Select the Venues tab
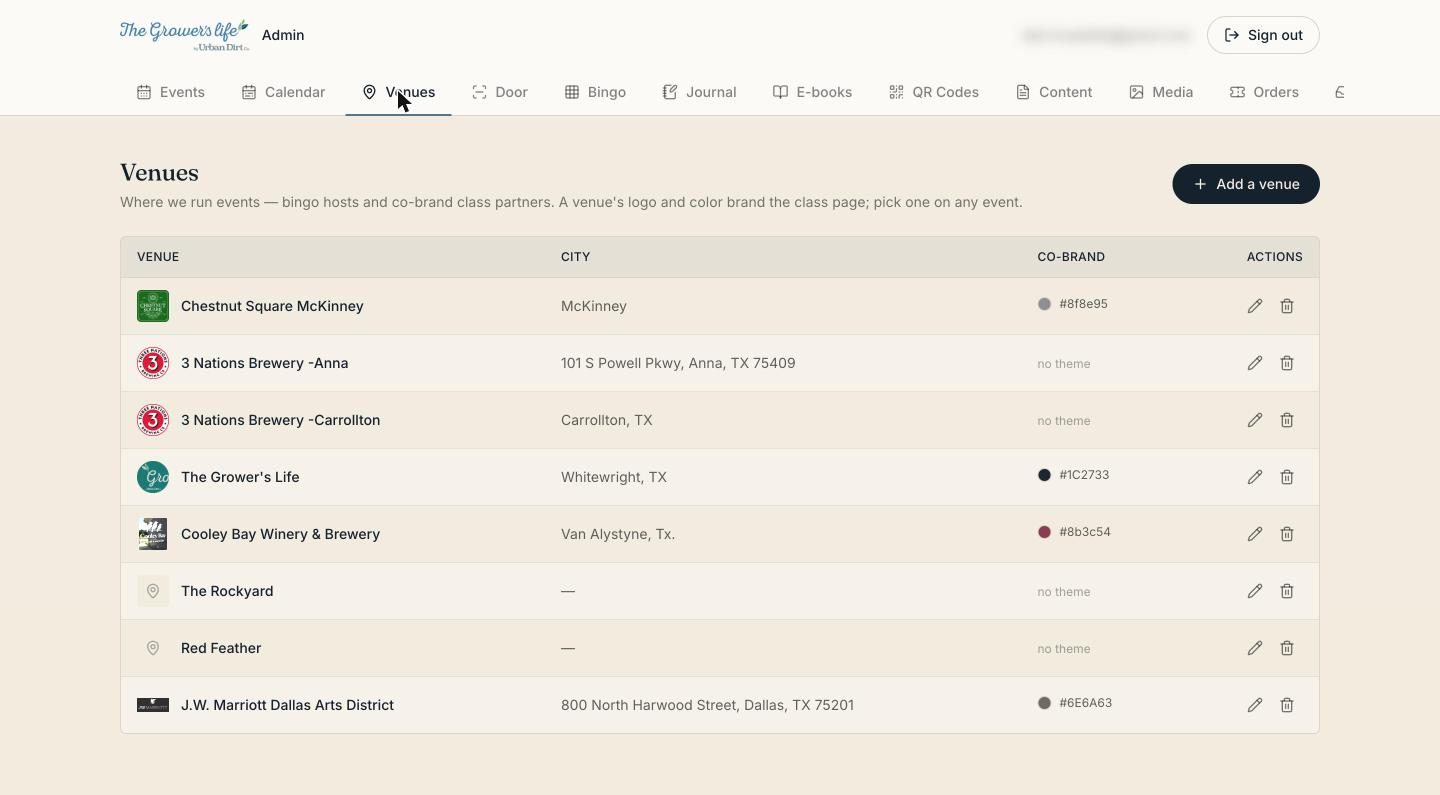1440x795 pixels. click(398, 92)
